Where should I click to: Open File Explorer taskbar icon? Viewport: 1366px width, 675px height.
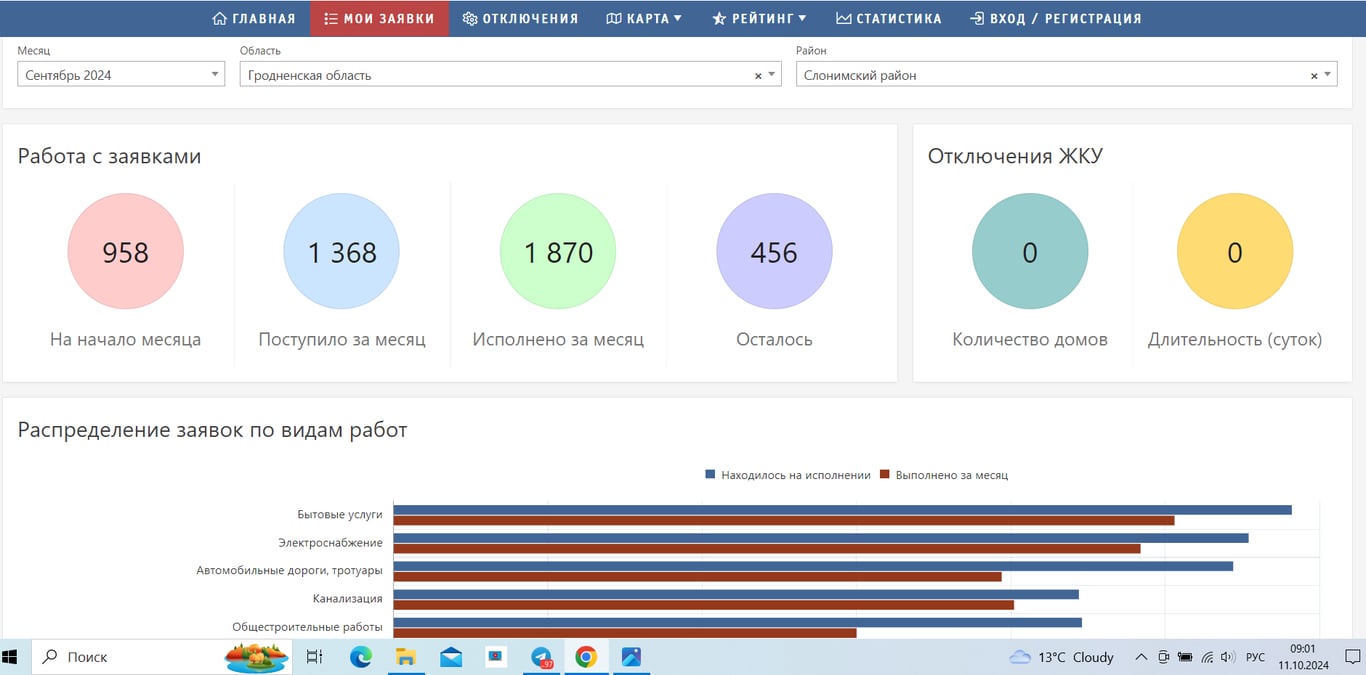point(406,657)
